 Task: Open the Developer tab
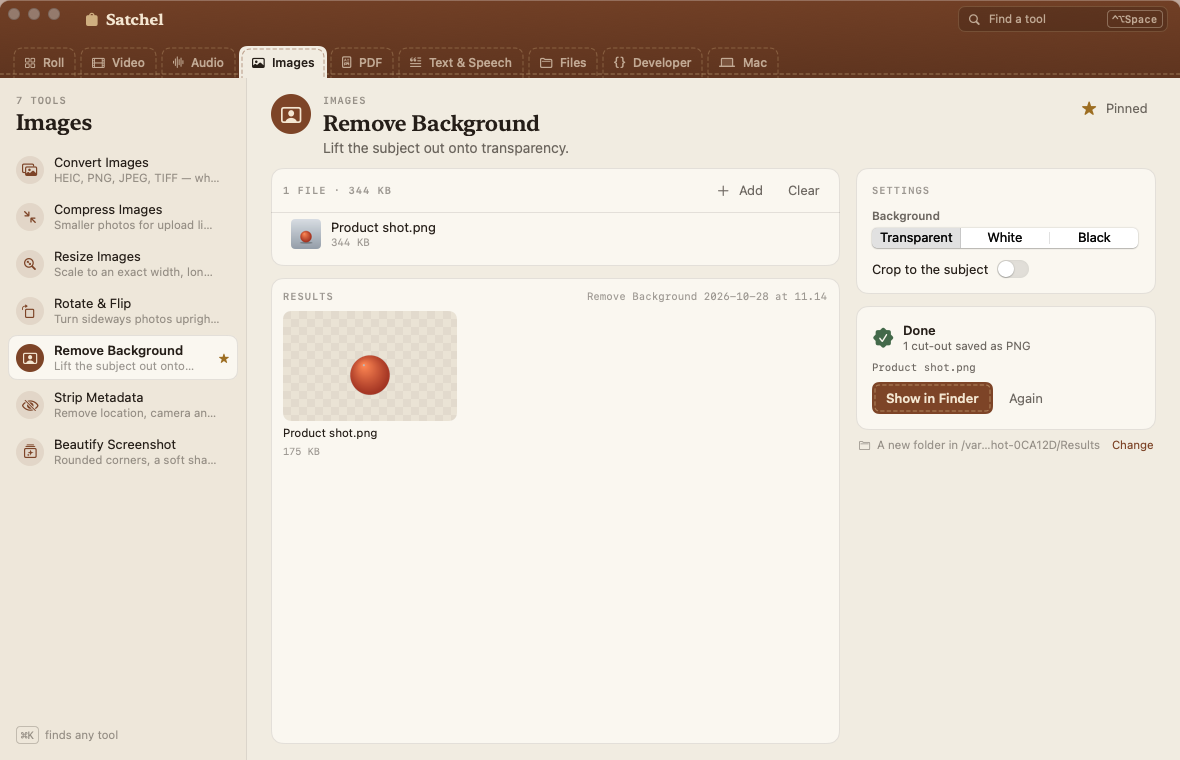pos(652,62)
